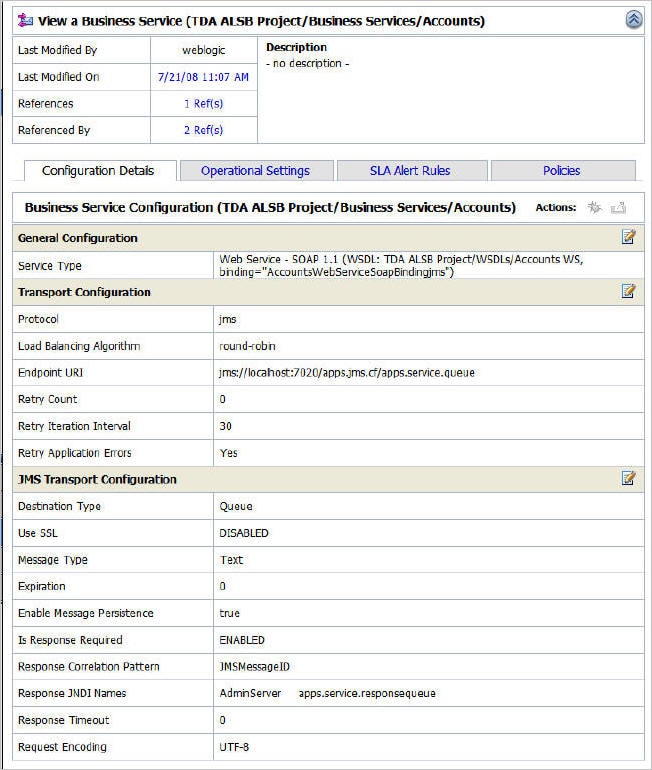The image size is (652, 770).
Task: Click the Enable Message Persistence 'true' value
Action: [230, 613]
